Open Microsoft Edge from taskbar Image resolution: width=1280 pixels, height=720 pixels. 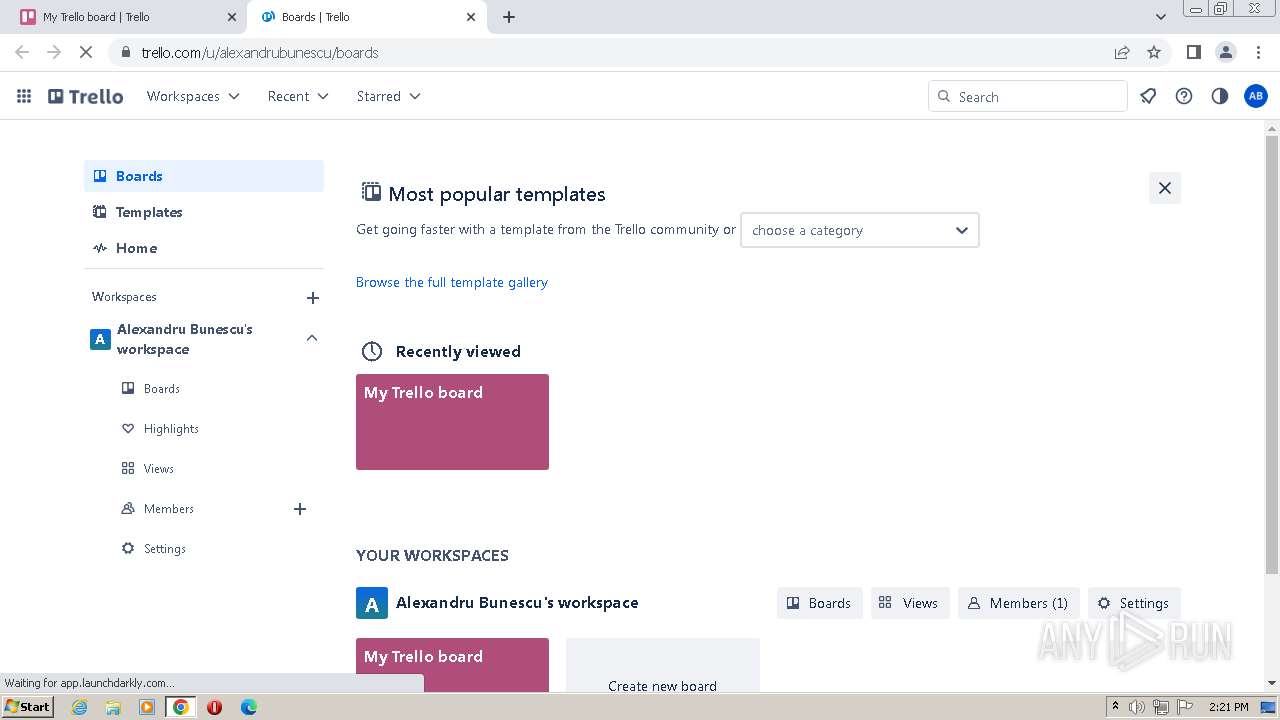pos(249,707)
